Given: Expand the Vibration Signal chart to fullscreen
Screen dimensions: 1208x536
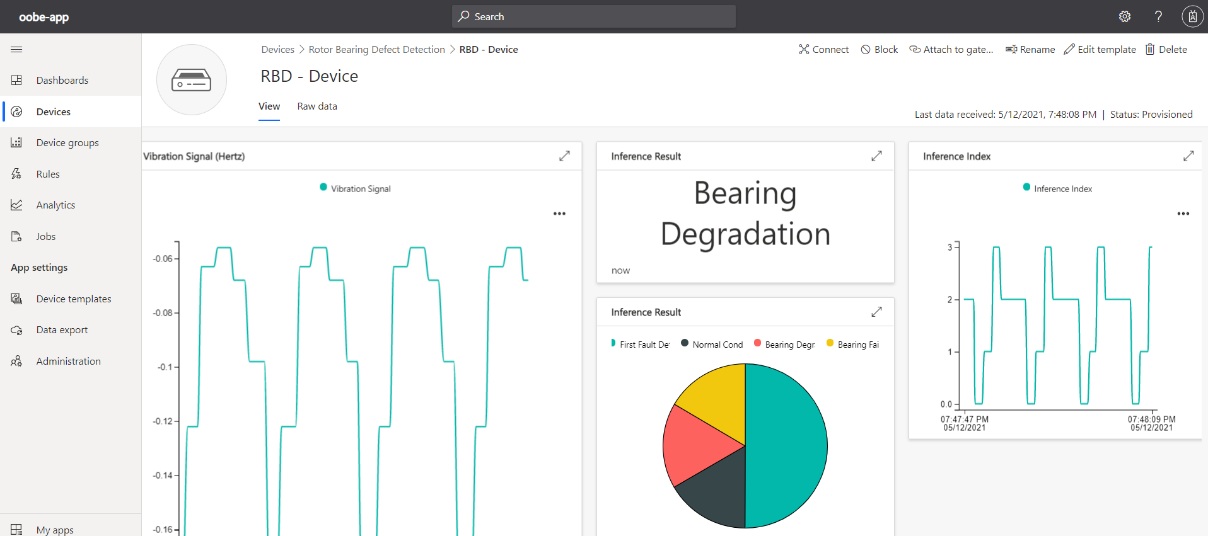Looking at the screenshot, I should (x=565, y=156).
